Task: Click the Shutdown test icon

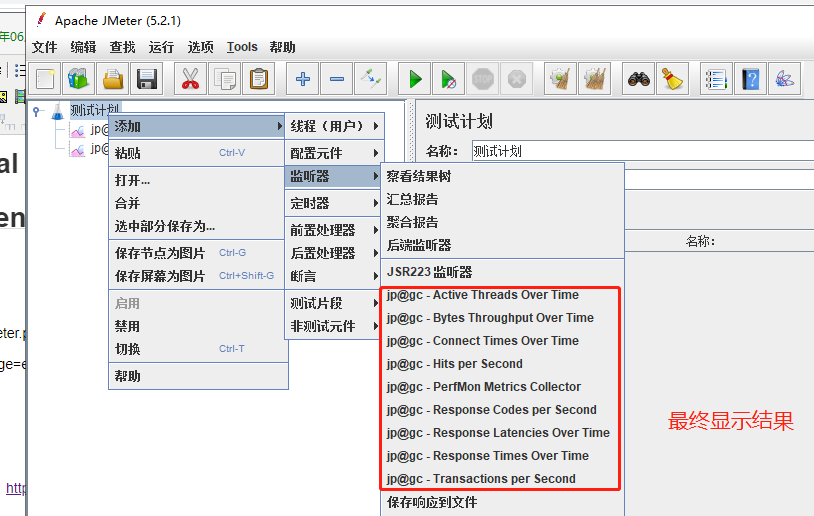Action: pyautogui.click(x=517, y=79)
